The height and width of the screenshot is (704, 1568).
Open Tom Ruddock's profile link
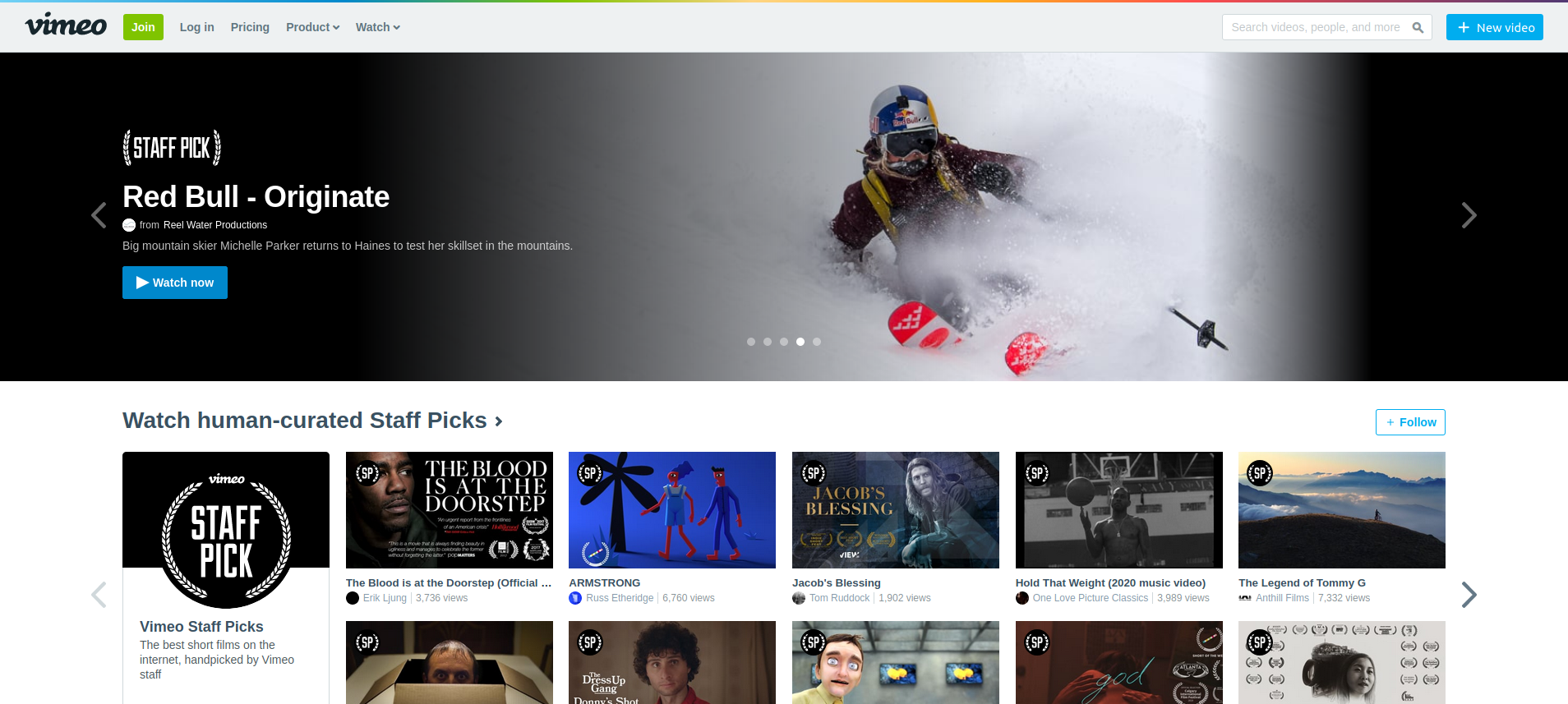839,598
